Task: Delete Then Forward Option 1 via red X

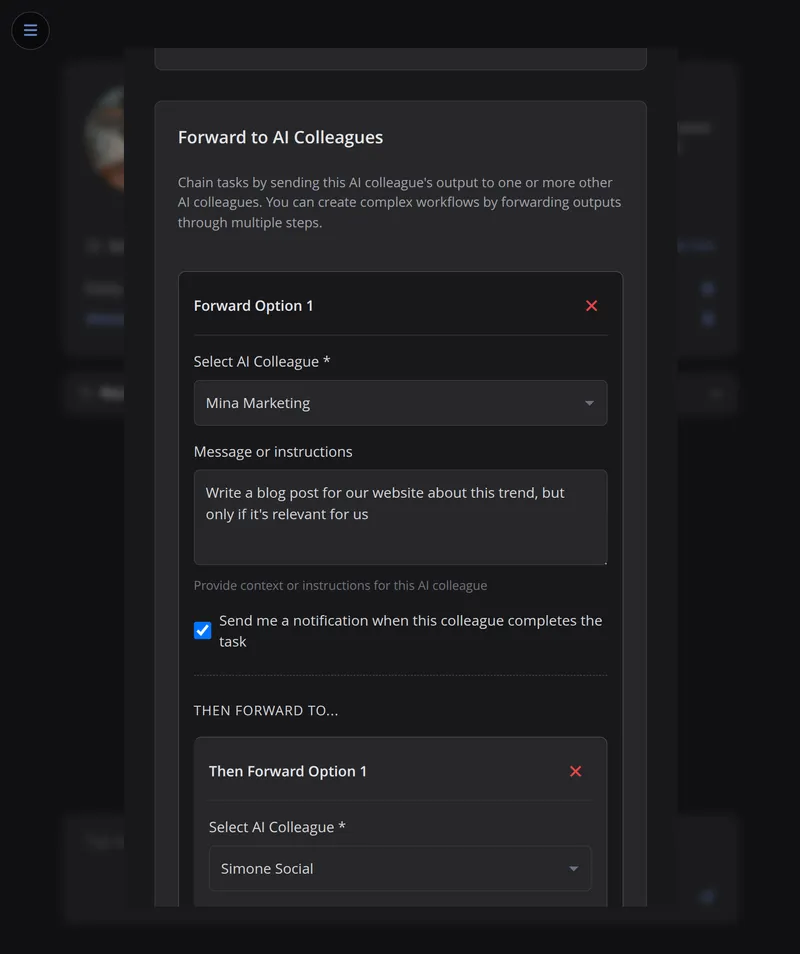Action: click(575, 771)
